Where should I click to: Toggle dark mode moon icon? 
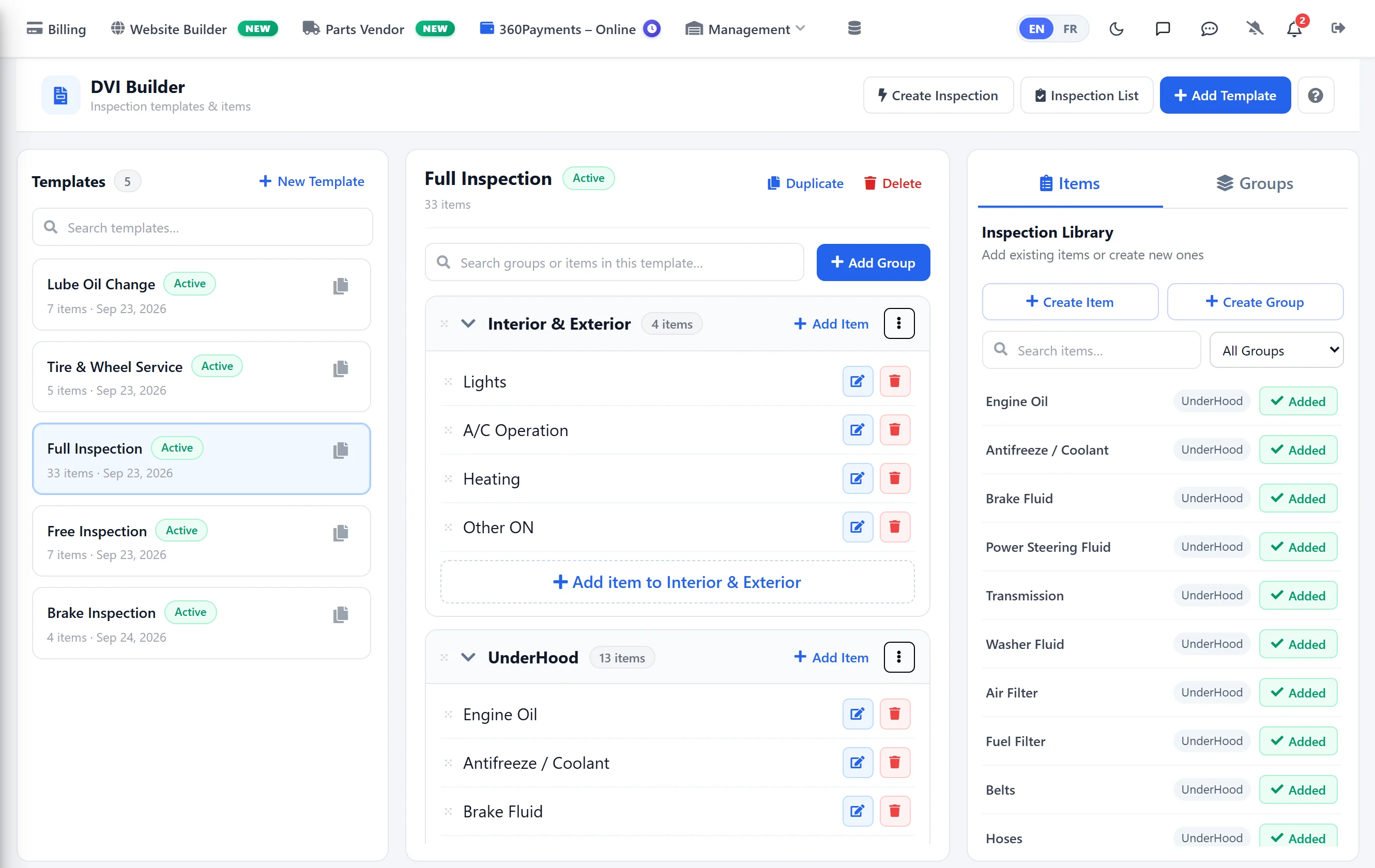[x=1117, y=28]
